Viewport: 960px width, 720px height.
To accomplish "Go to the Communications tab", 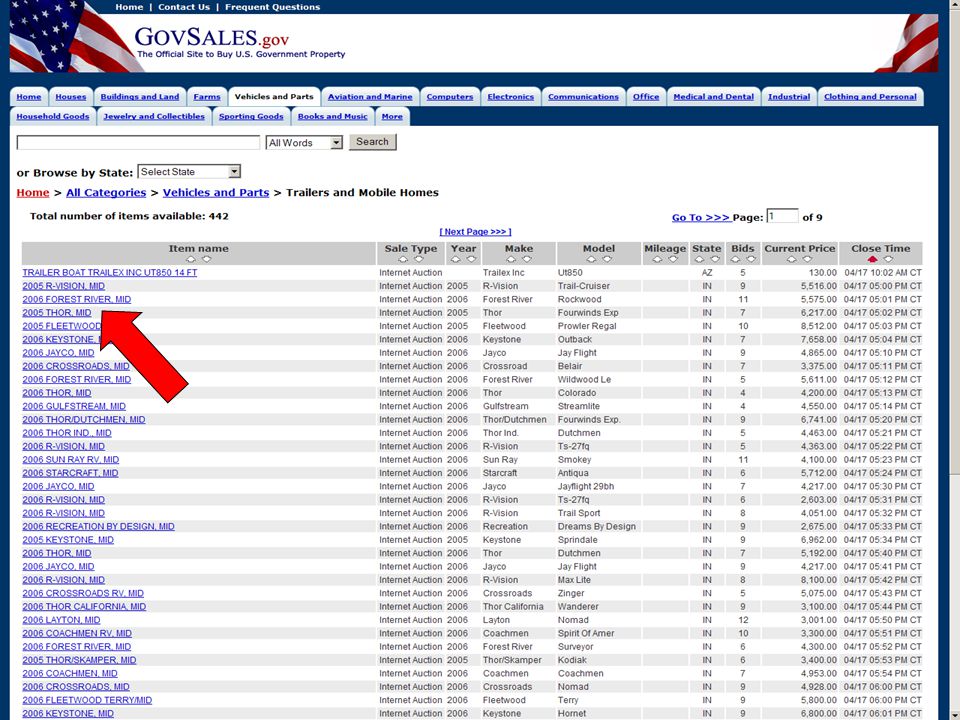I will click(x=583, y=97).
